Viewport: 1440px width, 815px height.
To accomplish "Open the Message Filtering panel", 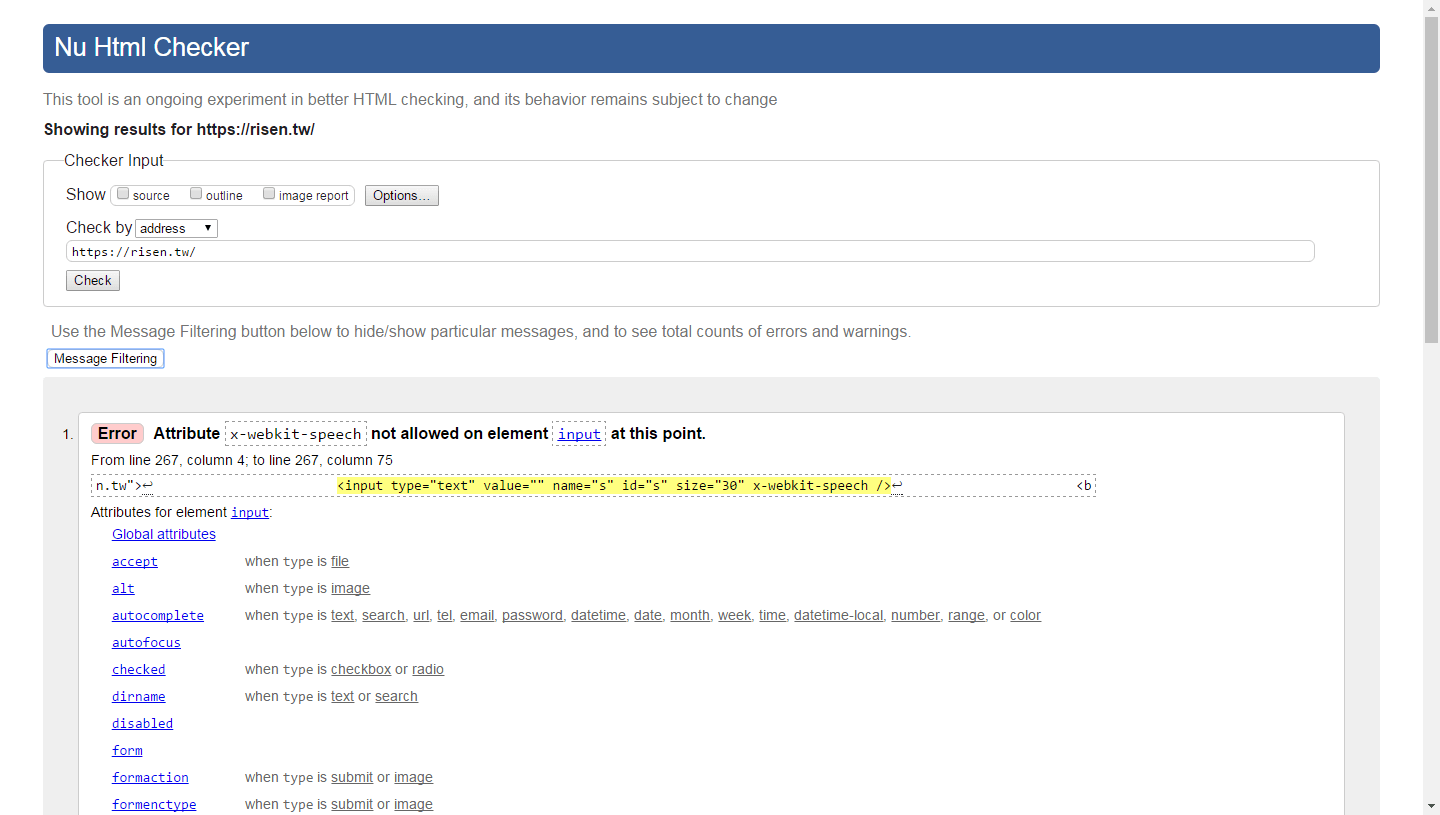I will coord(105,359).
